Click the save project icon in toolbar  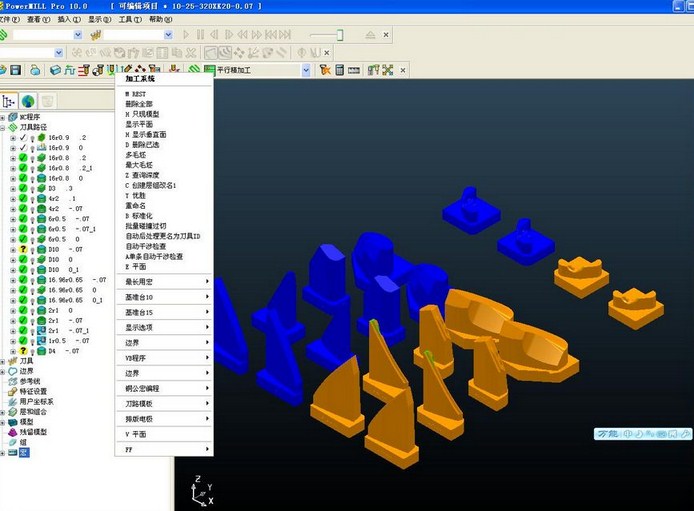click(x=16, y=70)
